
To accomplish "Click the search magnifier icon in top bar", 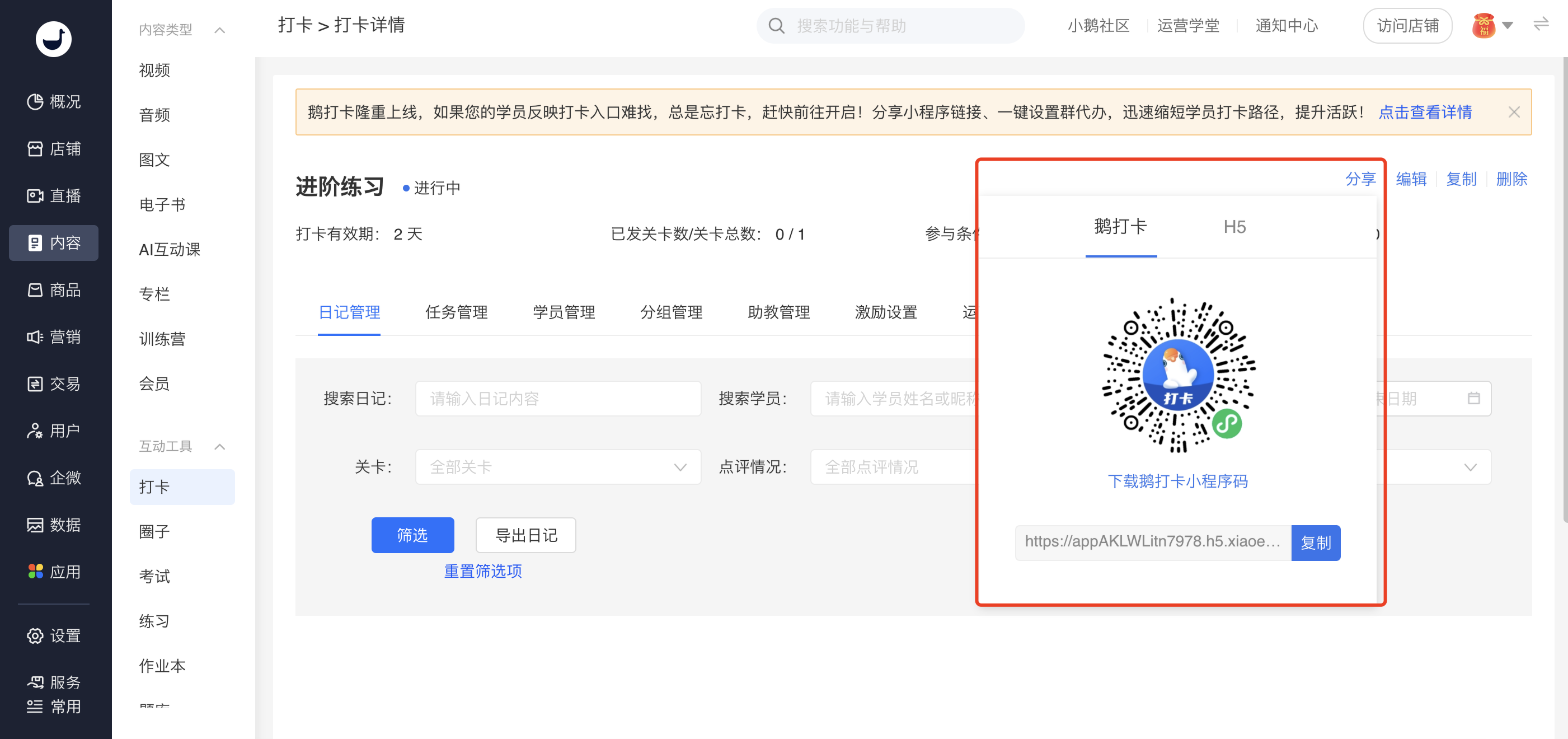I will pyautogui.click(x=776, y=26).
